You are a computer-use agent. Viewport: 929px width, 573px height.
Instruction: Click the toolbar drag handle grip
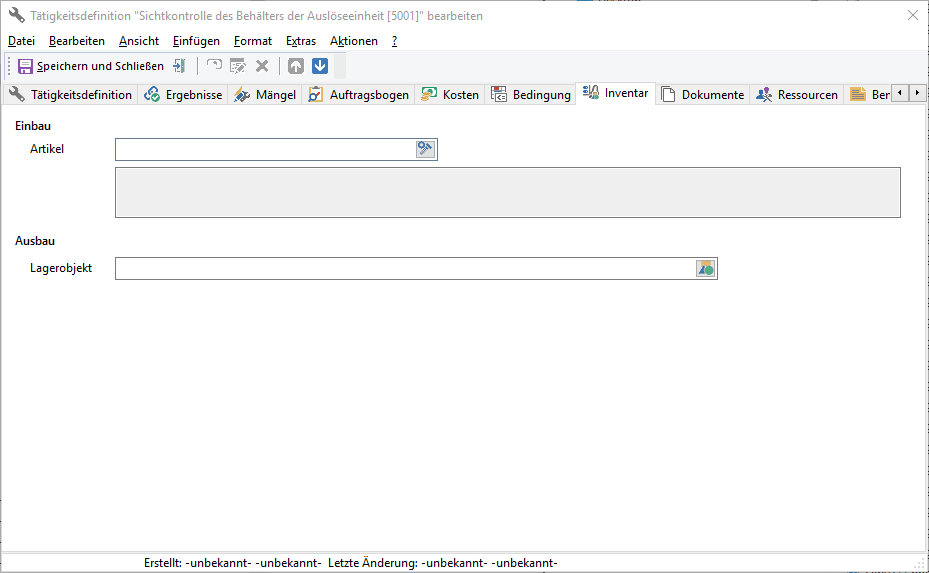point(9,66)
